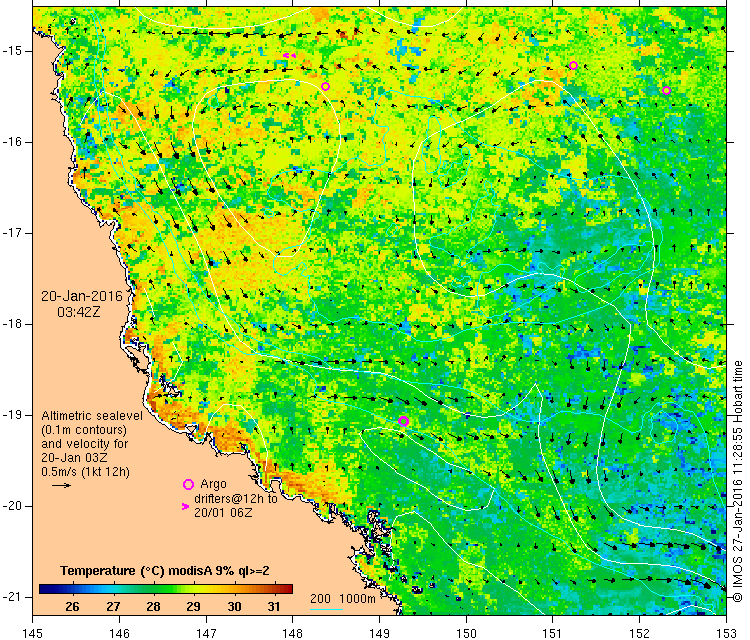Click the dark red end of temperature bar
The image size is (750, 640).
tap(288, 589)
